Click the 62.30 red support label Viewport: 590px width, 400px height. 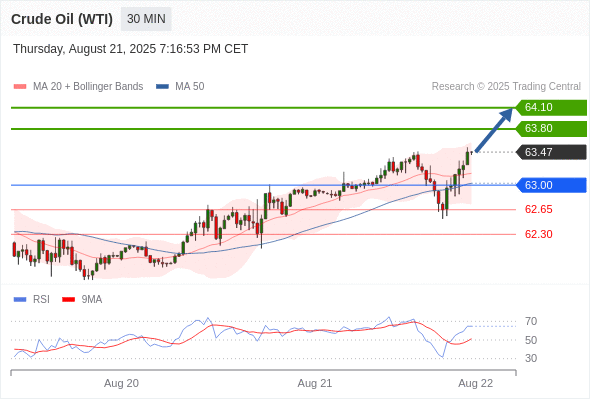click(539, 234)
